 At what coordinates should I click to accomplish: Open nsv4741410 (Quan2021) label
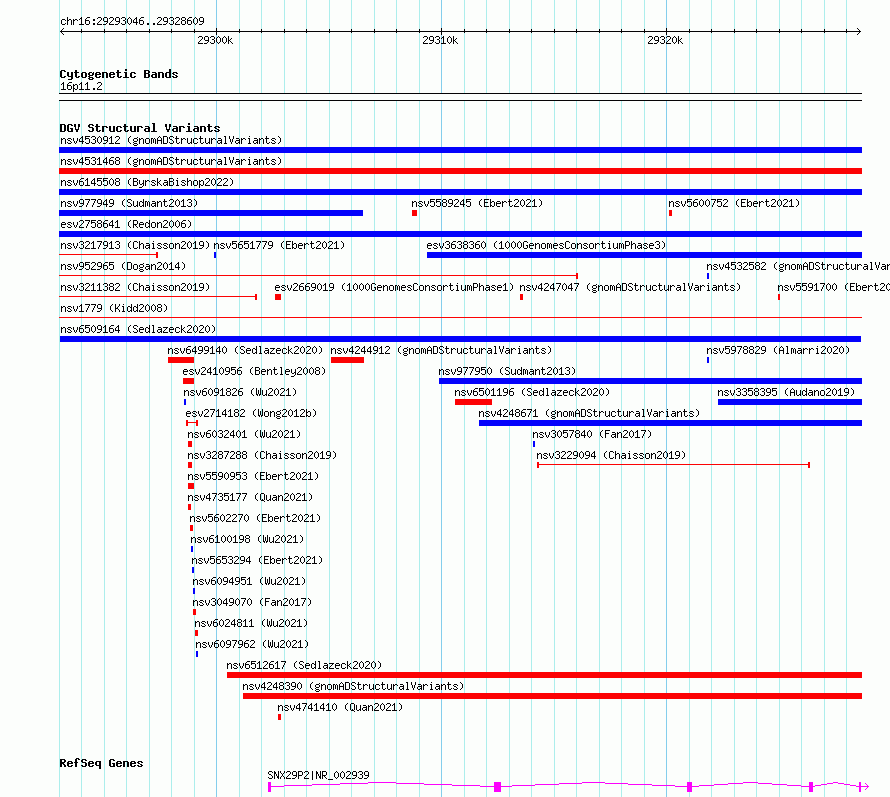point(340,707)
